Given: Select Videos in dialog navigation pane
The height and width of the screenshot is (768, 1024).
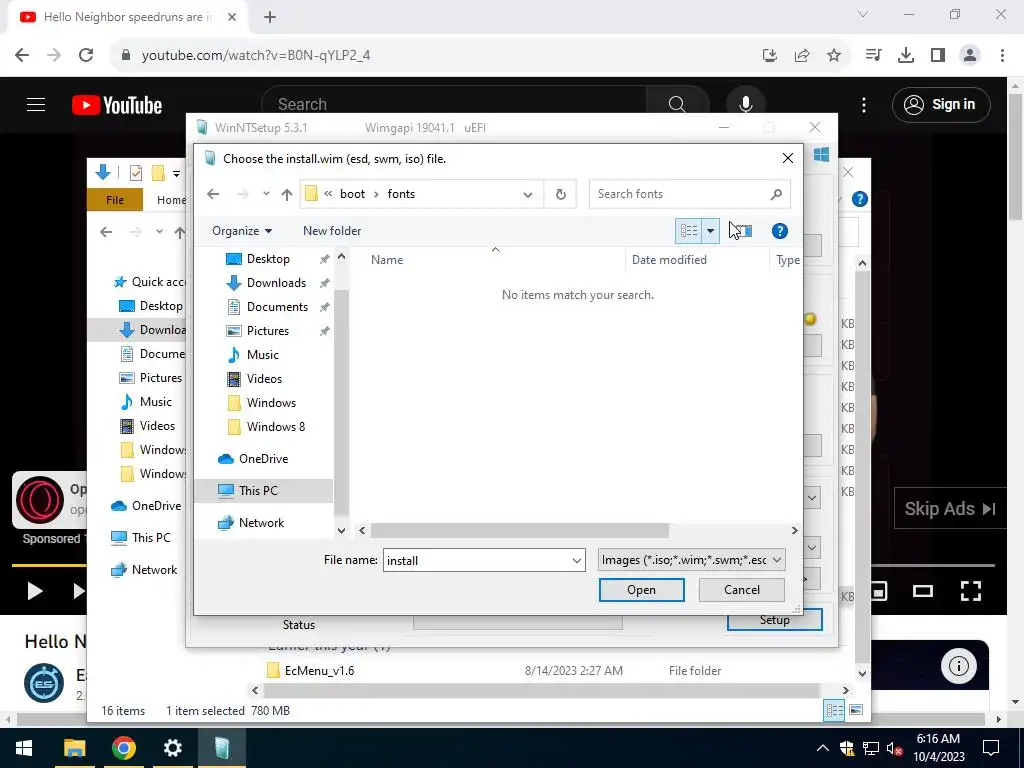Looking at the screenshot, I should [x=264, y=379].
